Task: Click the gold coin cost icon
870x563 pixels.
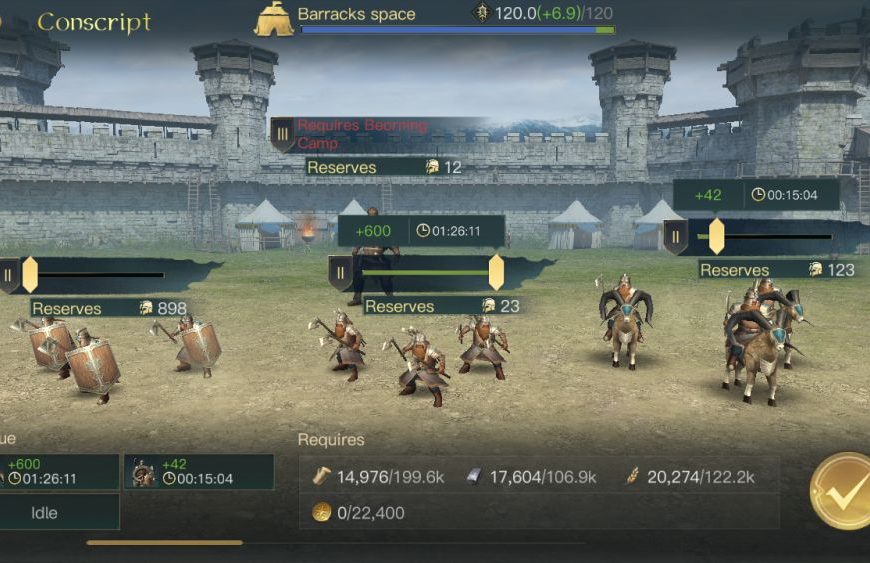Action: click(x=321, y=512)
